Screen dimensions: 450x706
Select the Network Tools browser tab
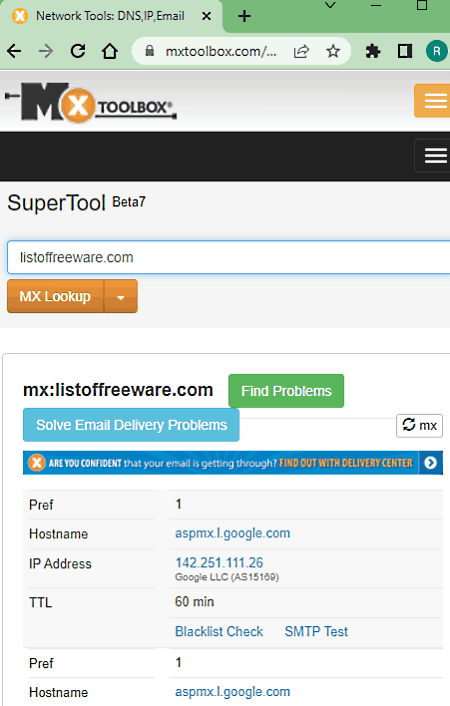click(x=111, y=16)
